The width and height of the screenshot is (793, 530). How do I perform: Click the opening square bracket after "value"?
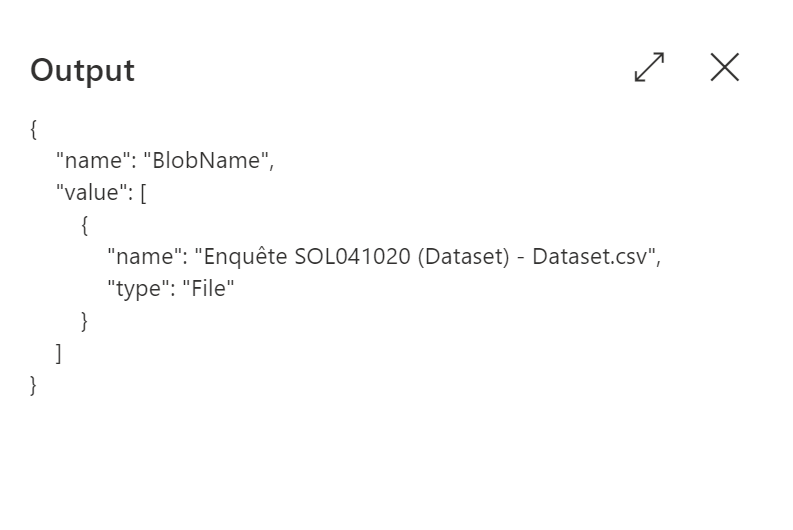[x=144, y=192]
